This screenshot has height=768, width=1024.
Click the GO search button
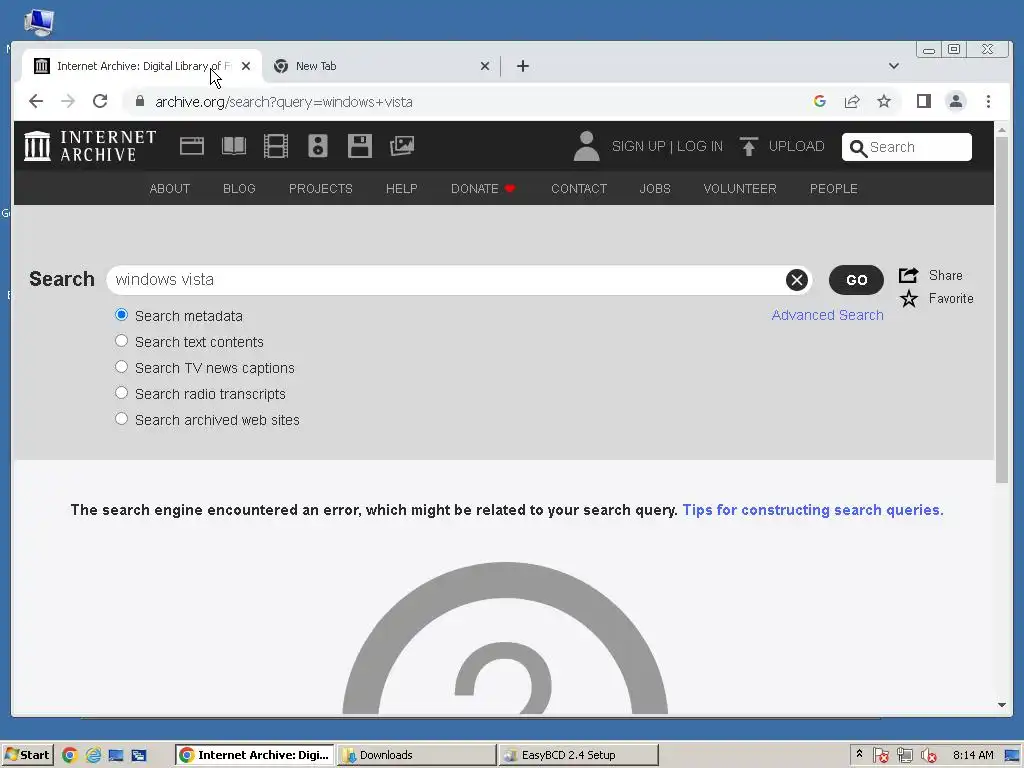pos(856,280)
